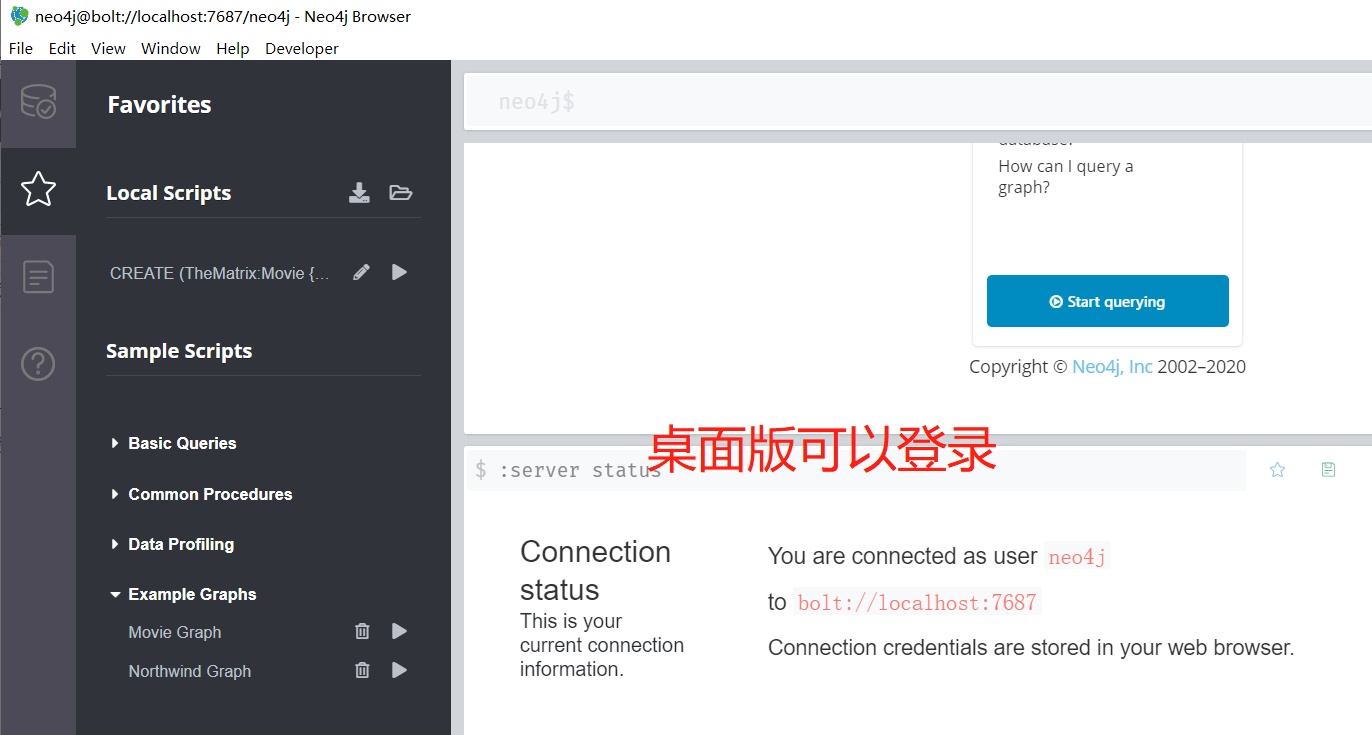
Task: Click the :server status command text
Action: click(580, 470)
